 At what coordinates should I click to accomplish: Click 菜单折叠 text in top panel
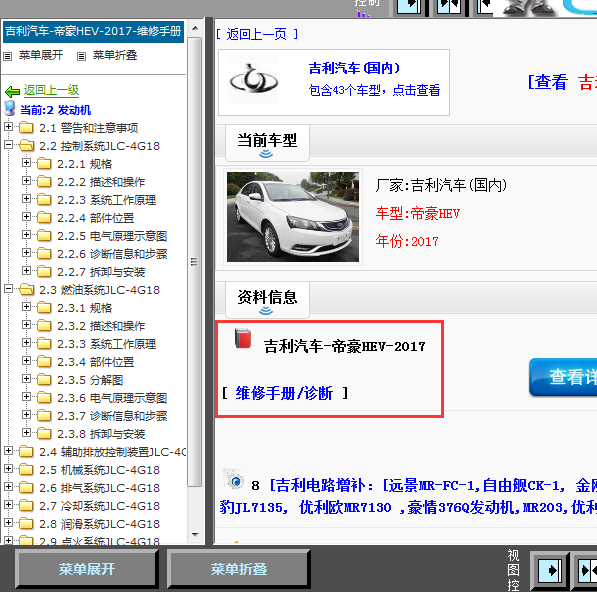coord(115,55)
